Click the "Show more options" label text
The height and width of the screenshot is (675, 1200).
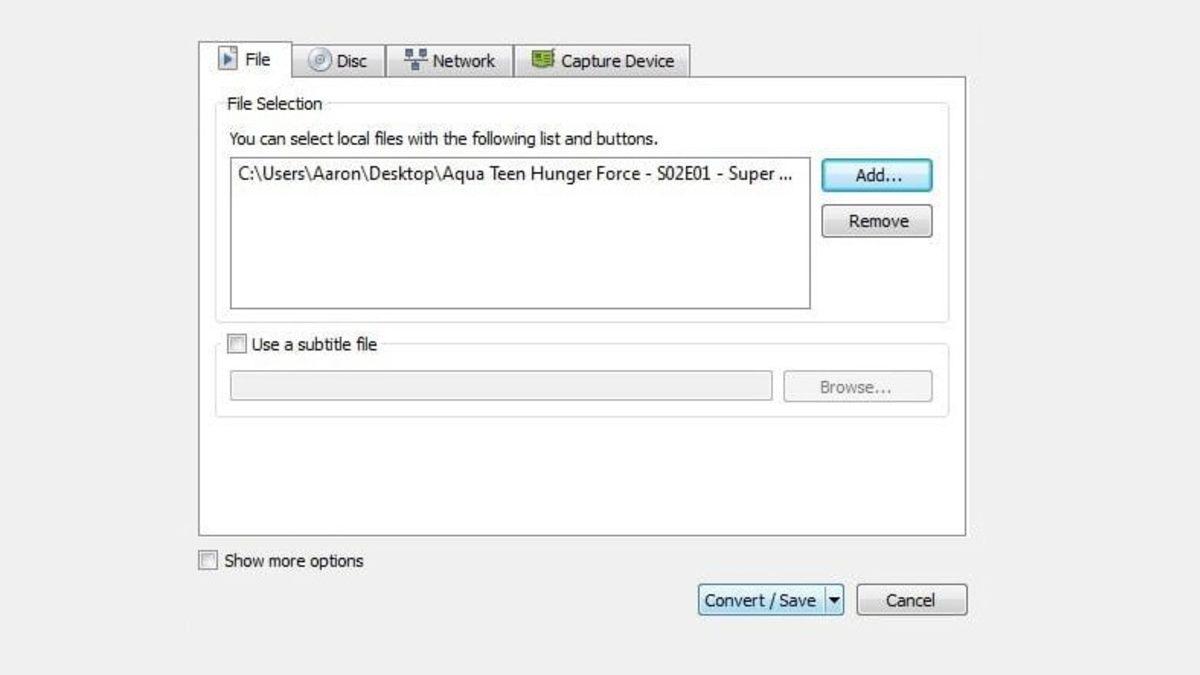pyautogui.click(x=294, y=561)
